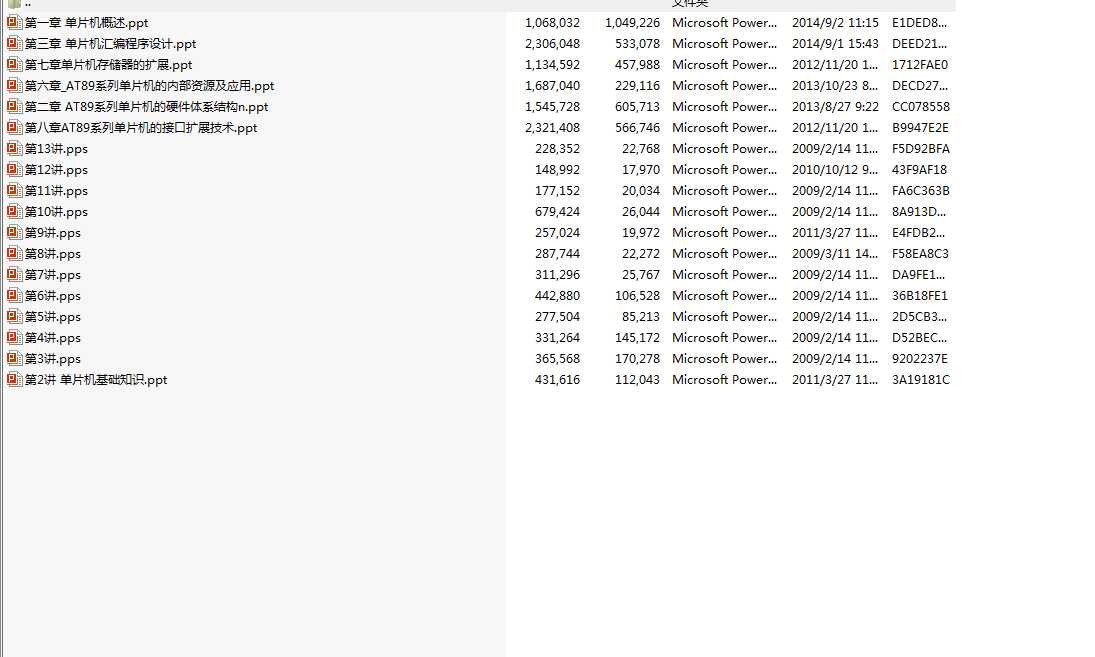Select file 第八章AT89系列单片机的接口扩展技术.ppt

[x=141, y=128]
